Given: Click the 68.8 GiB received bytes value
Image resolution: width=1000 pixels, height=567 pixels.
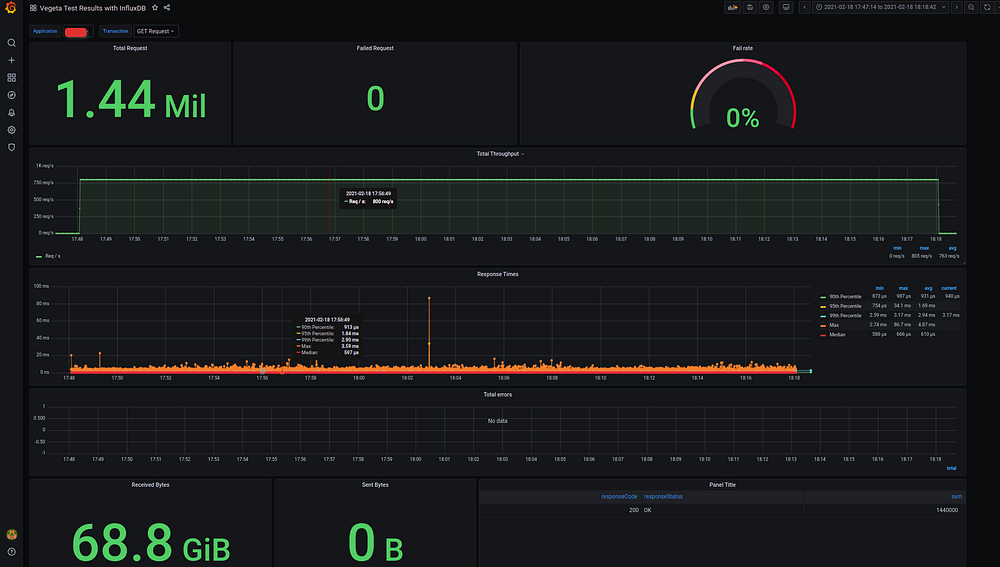Looking at the screenshot, I should [151, 543].
